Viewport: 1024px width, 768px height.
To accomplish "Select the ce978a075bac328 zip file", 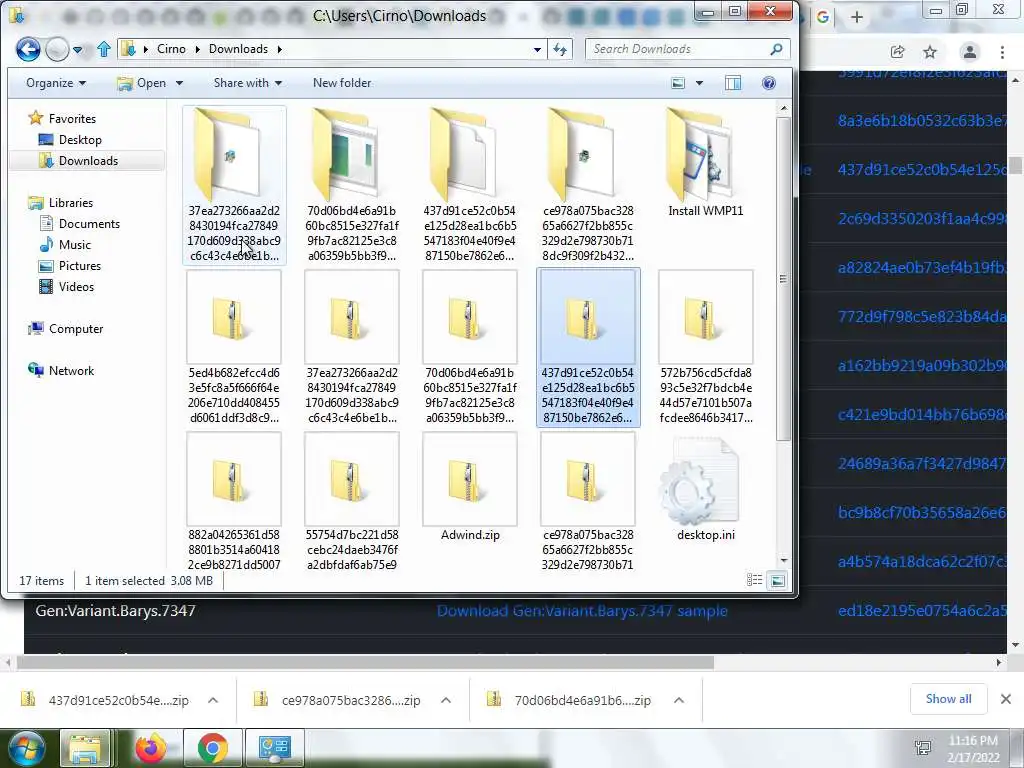I will tap(588, 502).
